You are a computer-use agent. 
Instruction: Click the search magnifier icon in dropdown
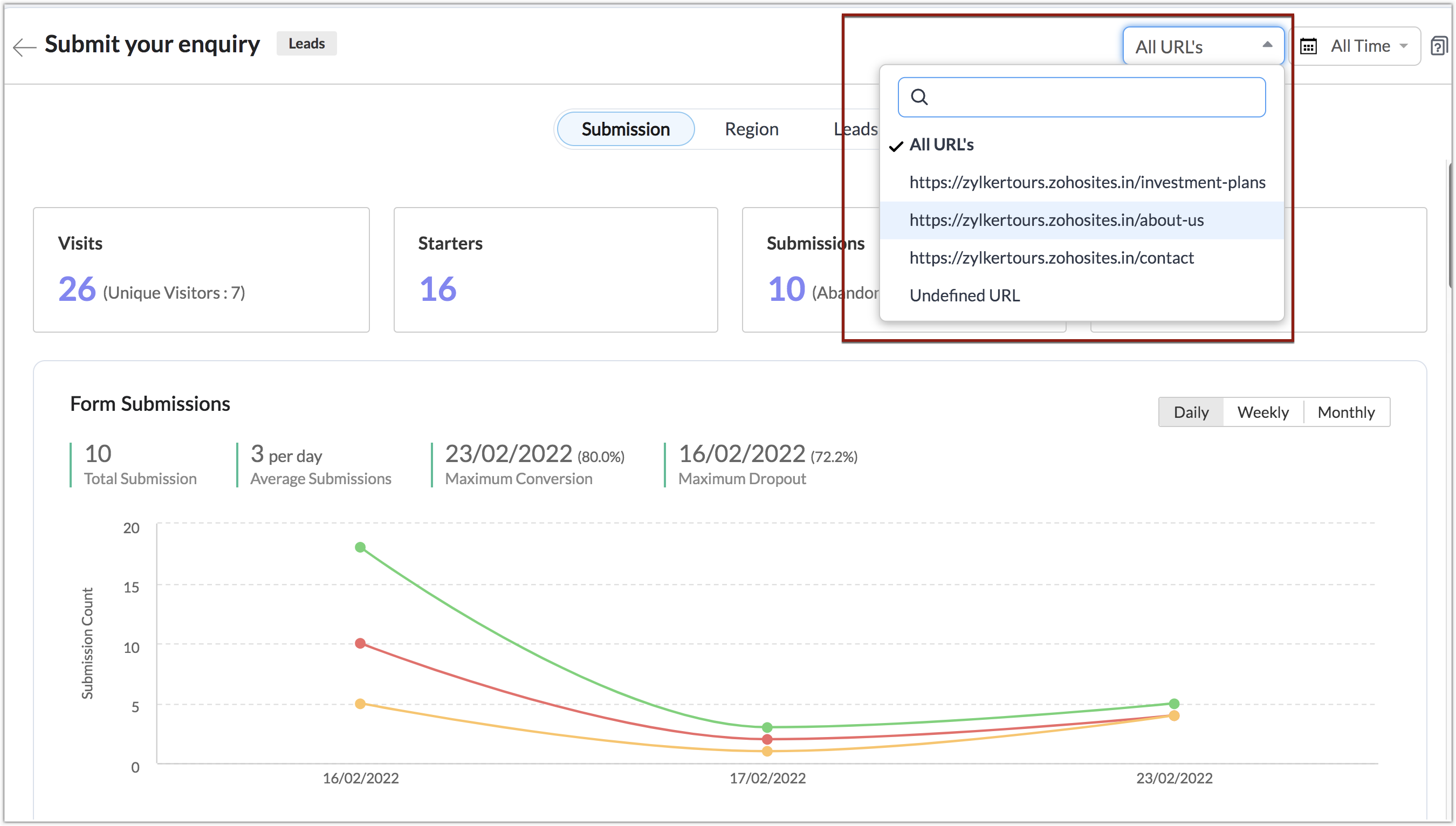click(x=919, y=97)
